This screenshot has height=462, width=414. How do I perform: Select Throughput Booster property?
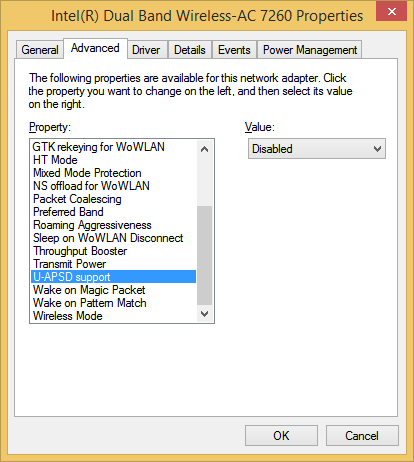(x=113, y=251)
